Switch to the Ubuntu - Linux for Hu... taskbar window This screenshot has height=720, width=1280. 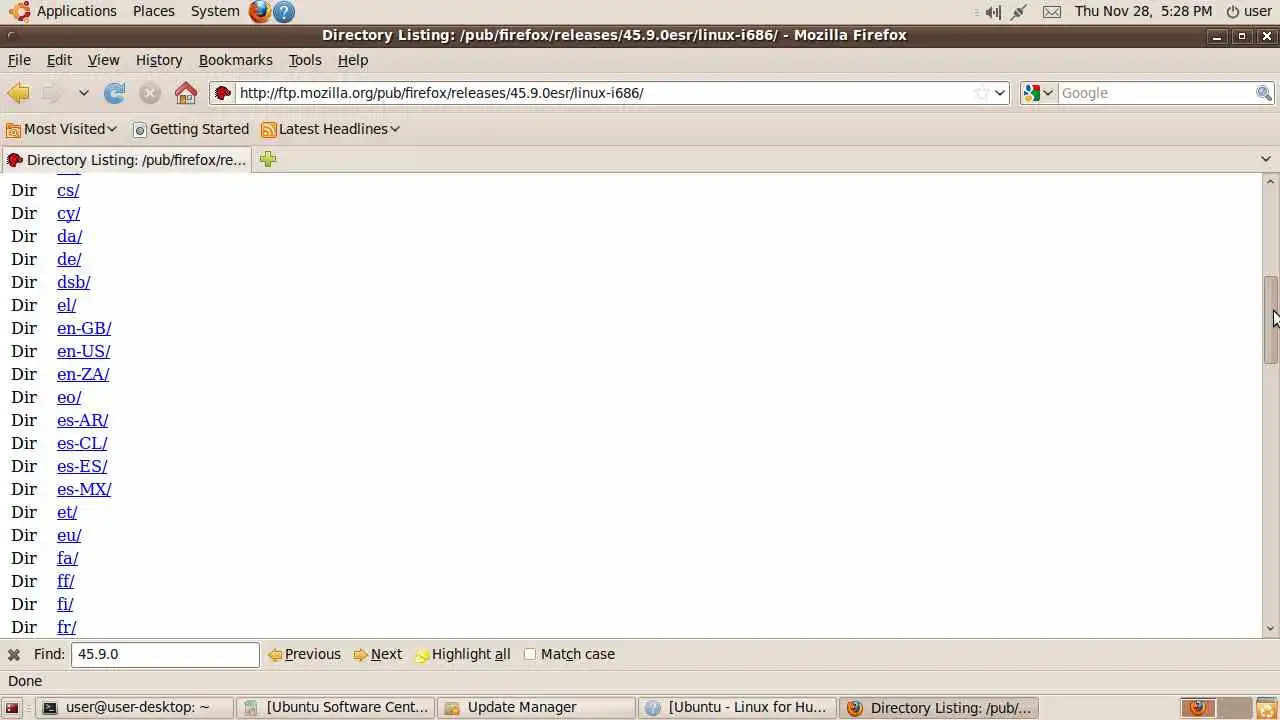click(x=739, y=707)
